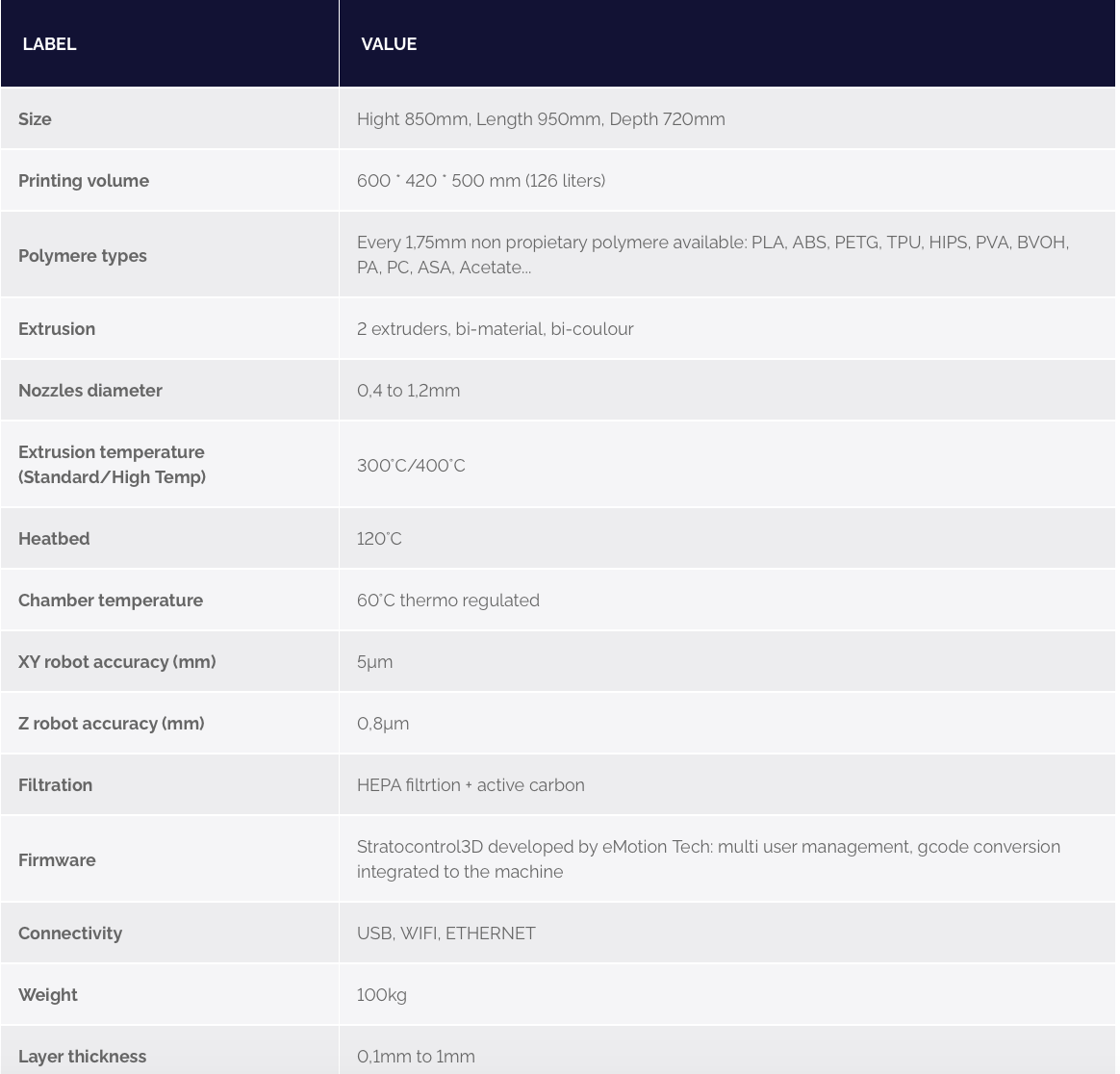This screenshot has height=1074, width=1120.
Task: Click the Layer thickness label
Action: pos(82,1056)
